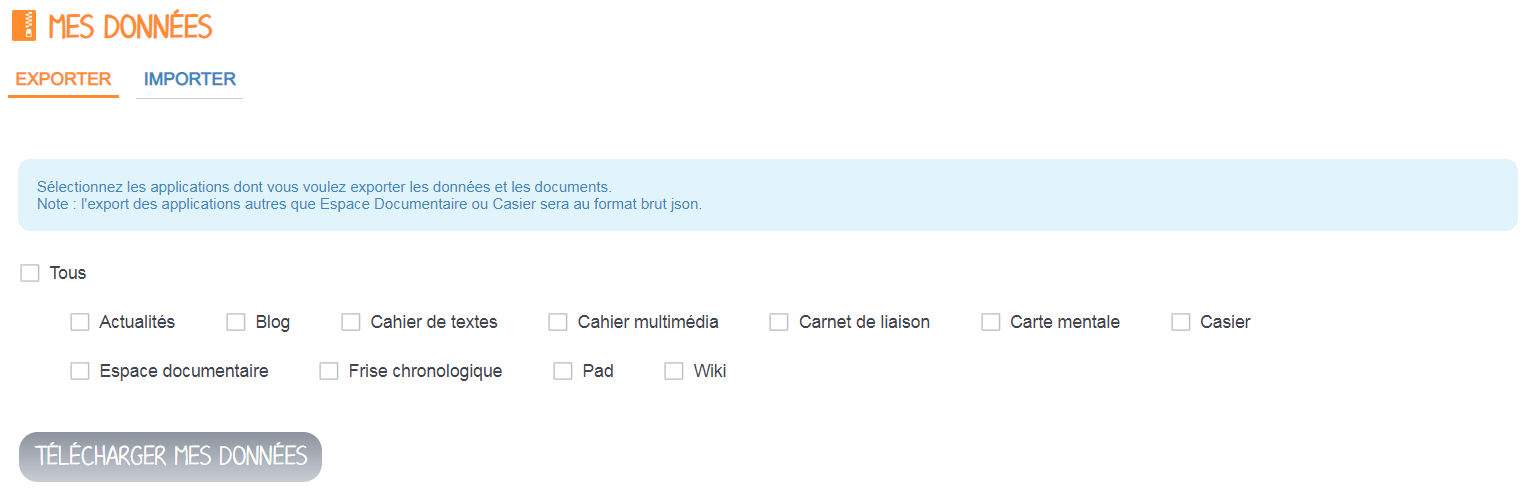Click the Mes Données page title
The height and width of the screenshot is (499, 1537).
coord(130,27)
